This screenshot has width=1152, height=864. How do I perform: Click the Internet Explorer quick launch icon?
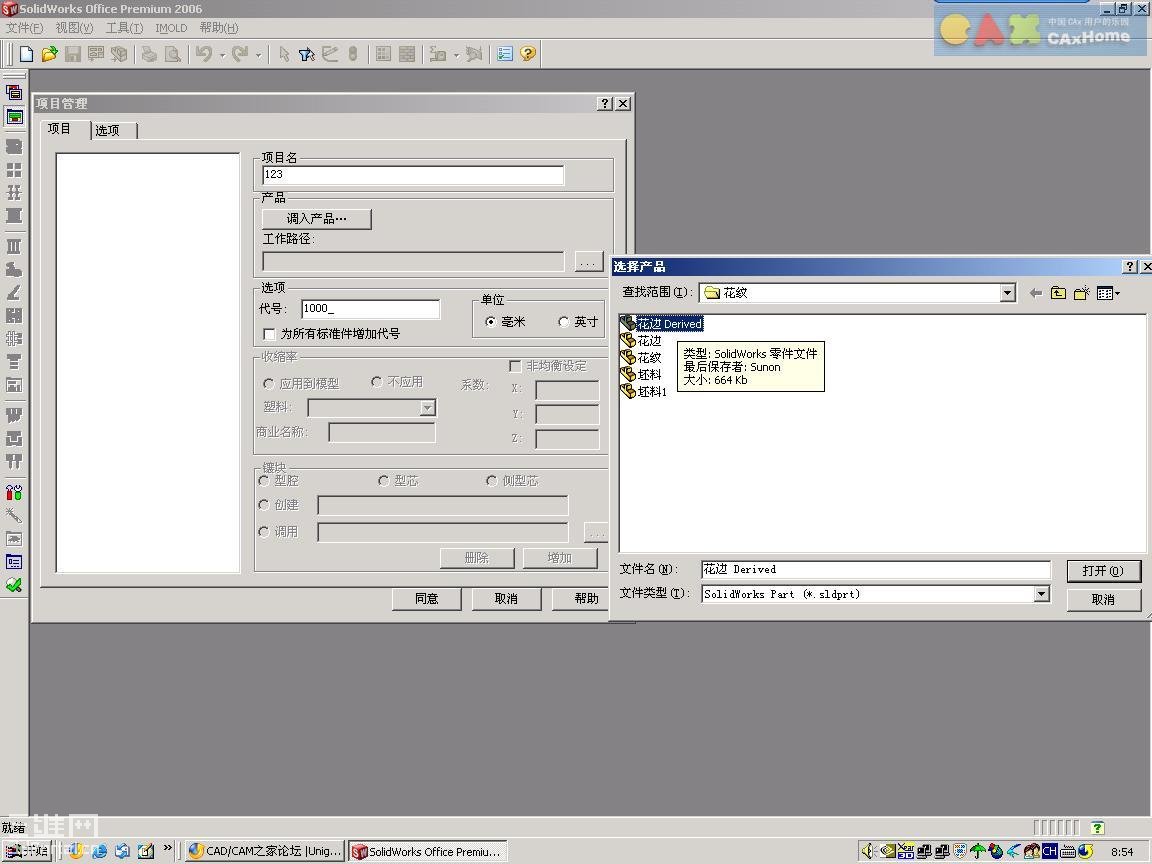tap(99, 851)
